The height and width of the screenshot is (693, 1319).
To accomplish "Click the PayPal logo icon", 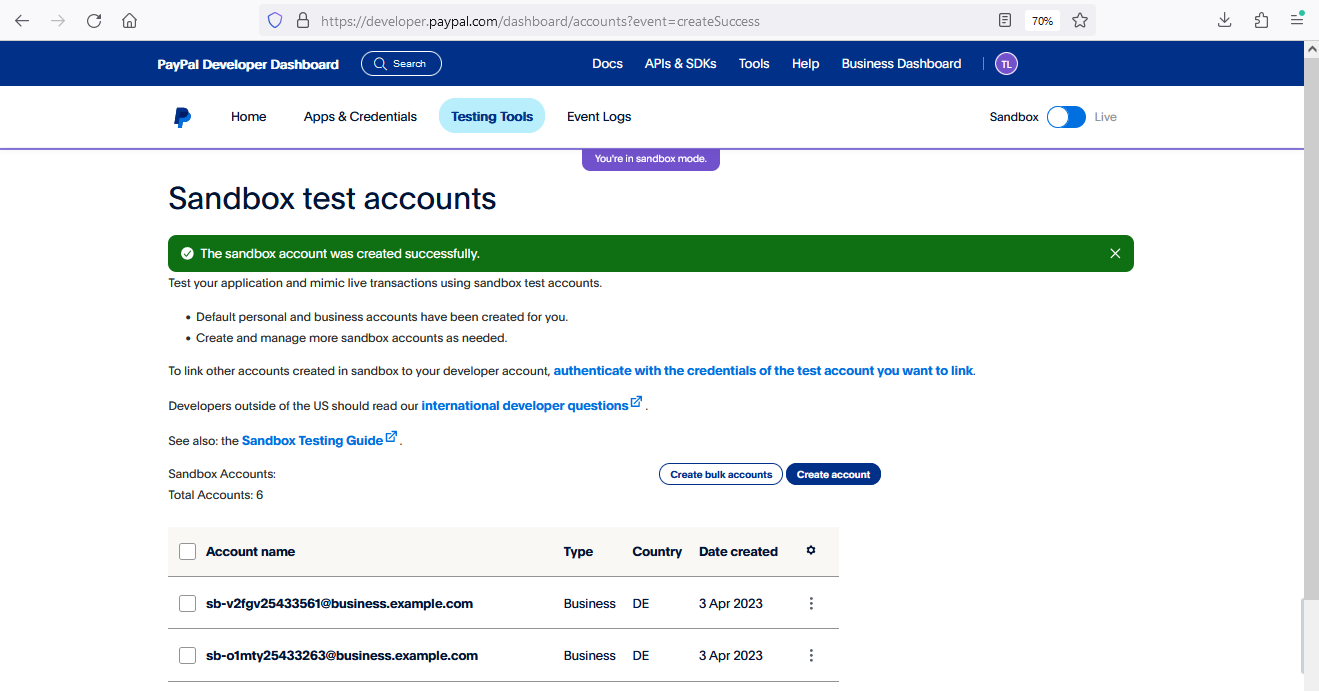I will (x=182, y=117).
